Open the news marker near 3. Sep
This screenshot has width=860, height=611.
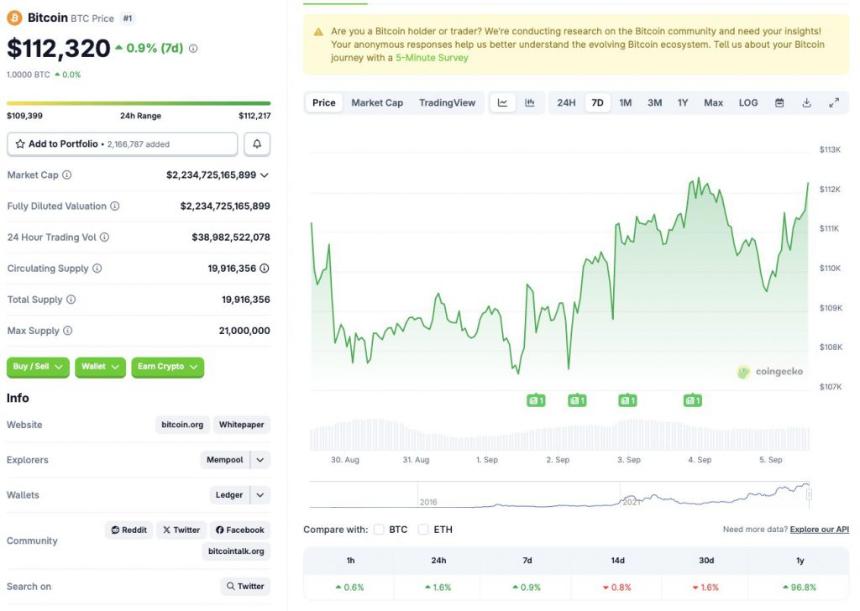tap(627, 401)
